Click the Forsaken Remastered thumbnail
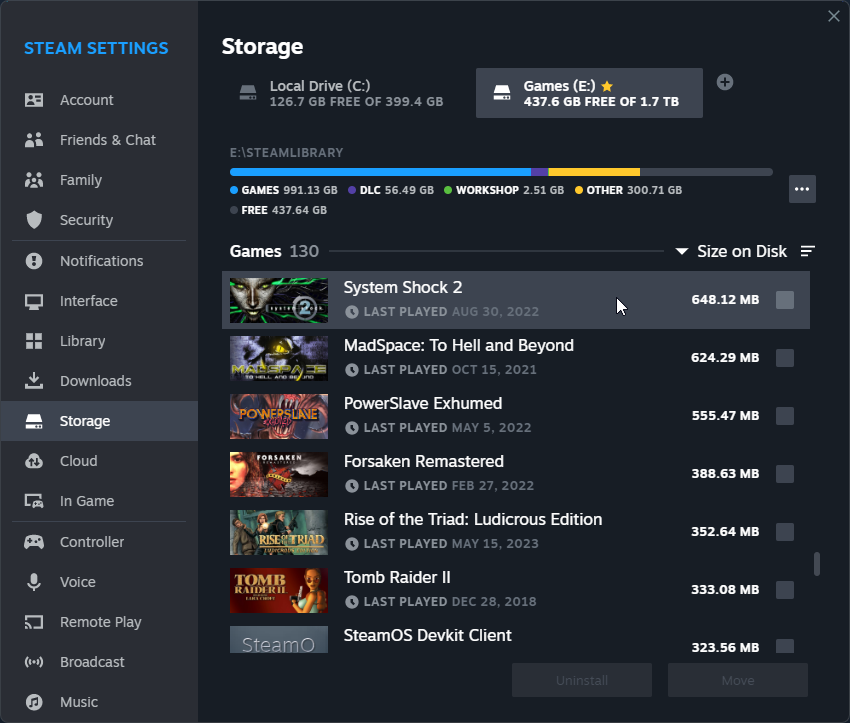The height and width of the screenshot is (723, 850). click(x=279, y=474)
